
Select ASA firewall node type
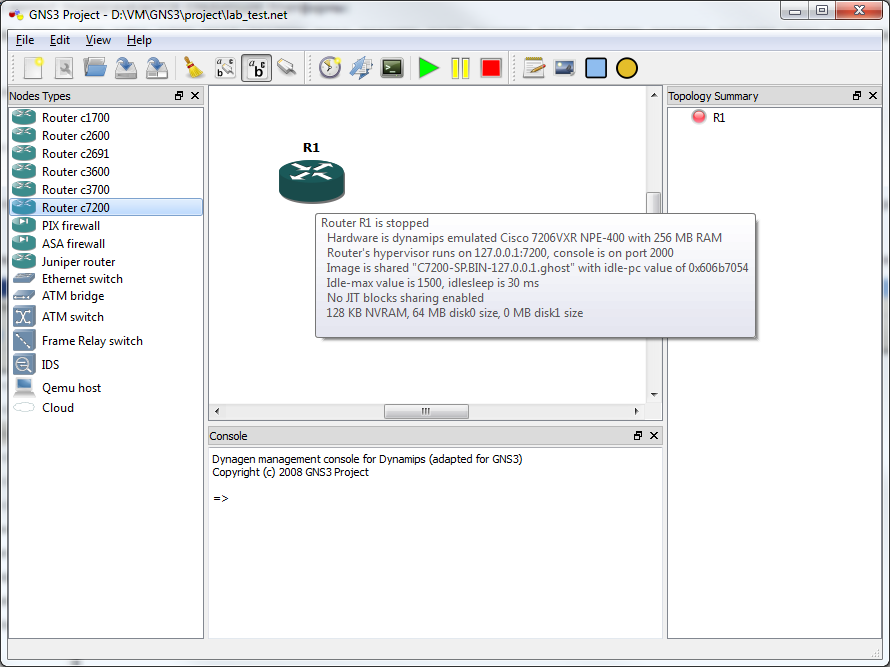coord(106,244)
